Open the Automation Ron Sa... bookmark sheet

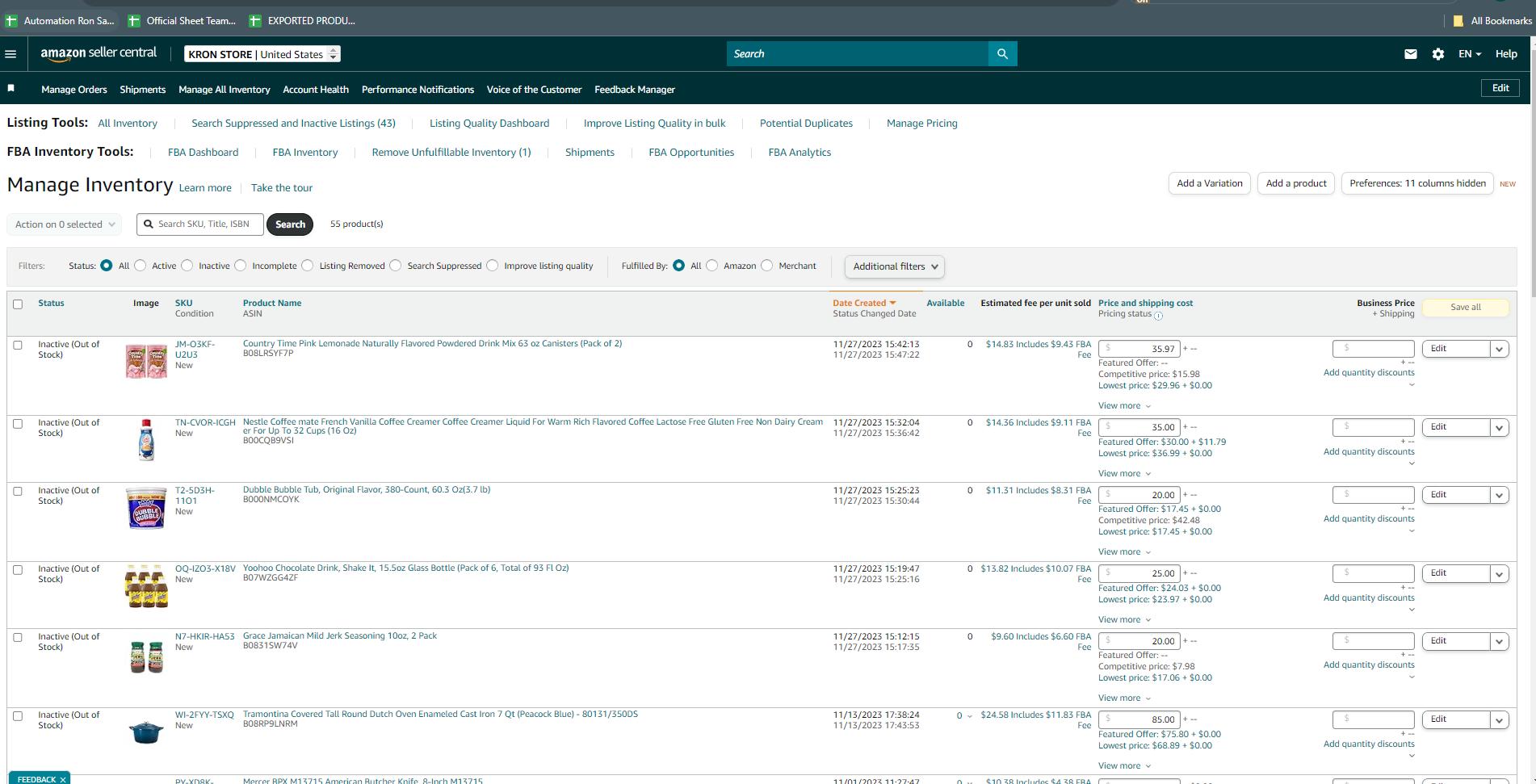pos(61,21)
